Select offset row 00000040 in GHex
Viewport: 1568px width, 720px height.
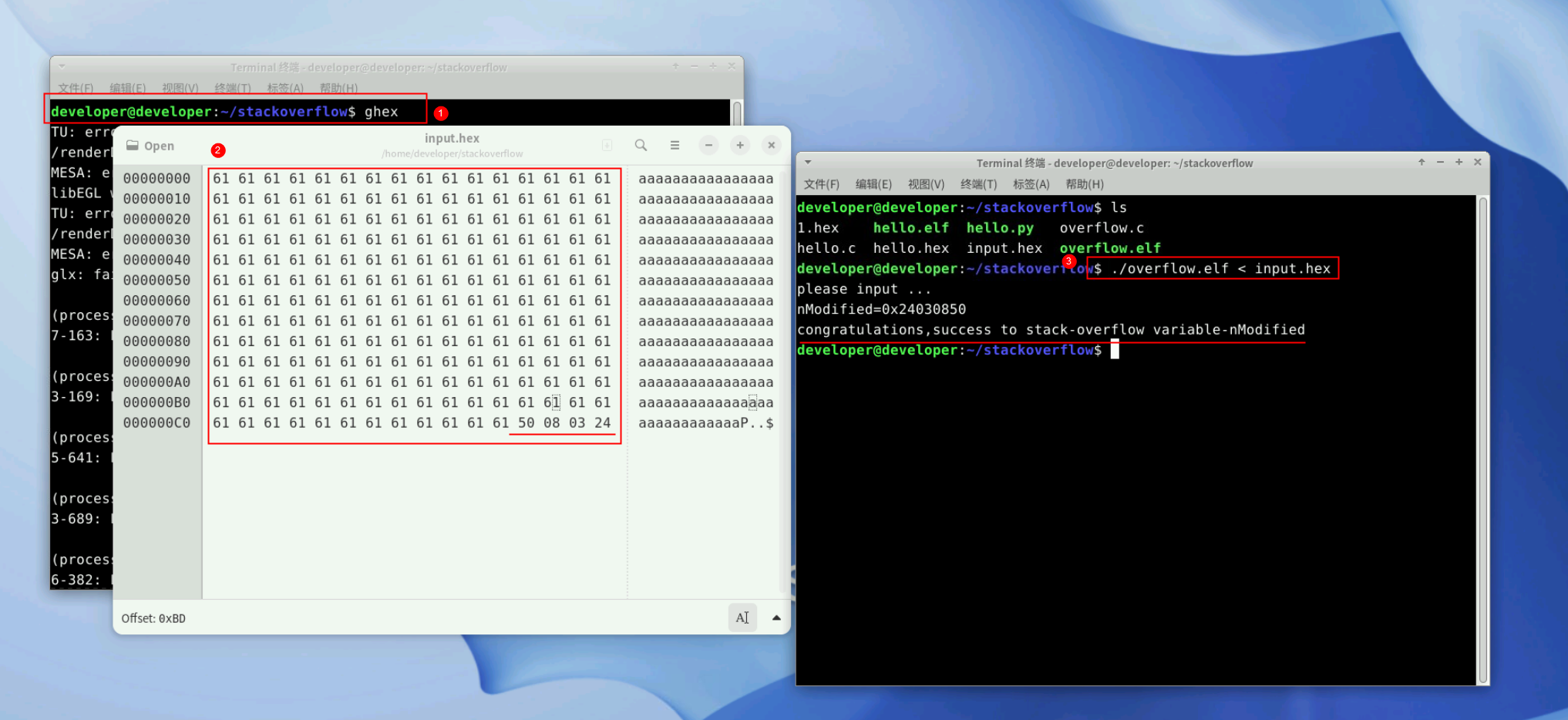click(x=156, y=260)
